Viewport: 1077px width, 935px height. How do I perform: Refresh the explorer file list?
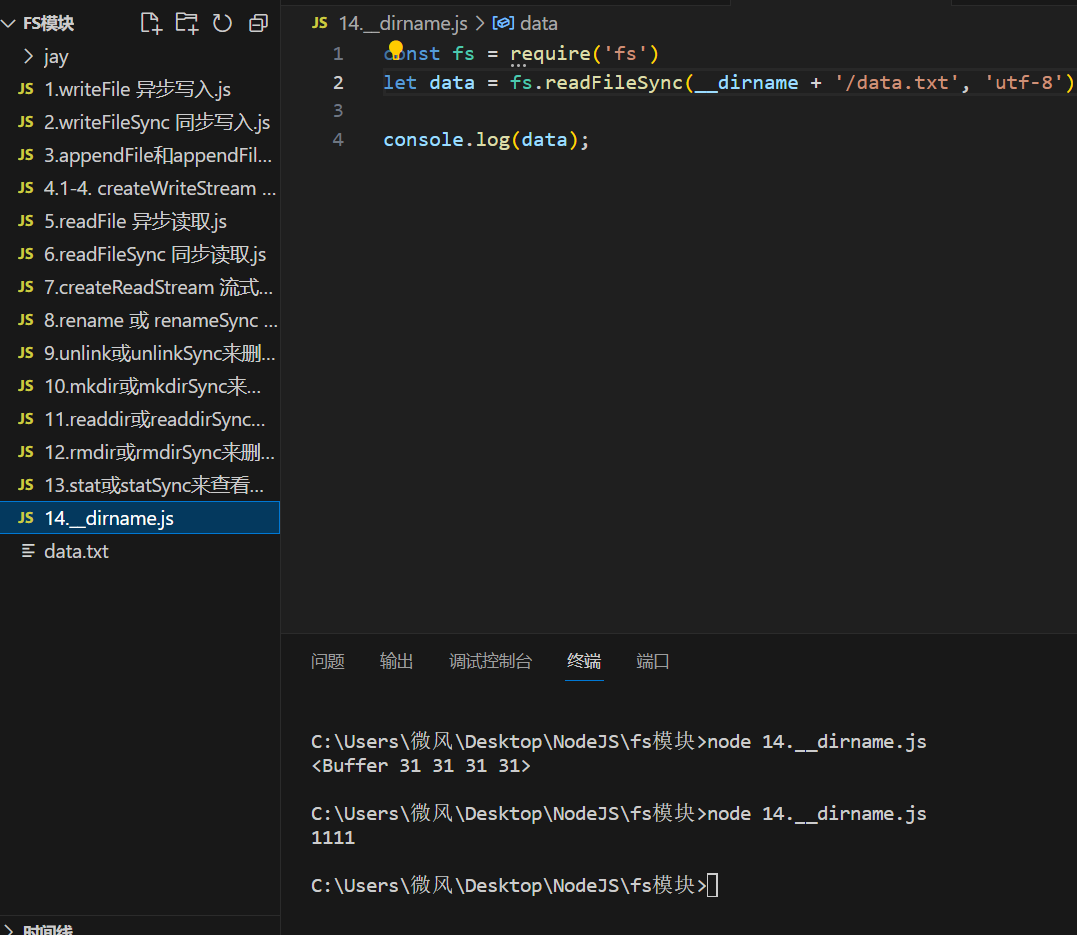coord(222,23)
